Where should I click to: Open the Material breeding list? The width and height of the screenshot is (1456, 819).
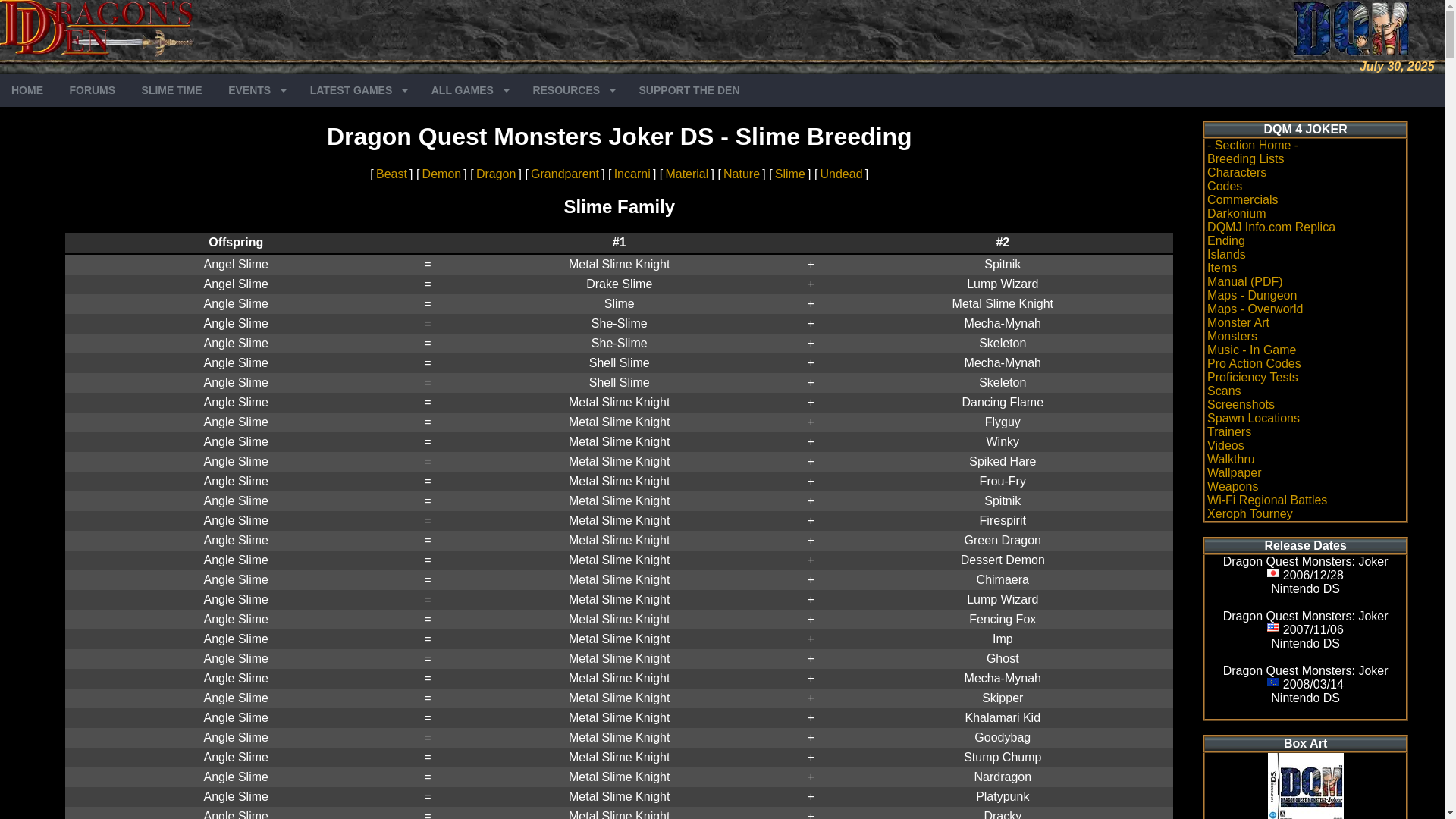coord(687,174)
